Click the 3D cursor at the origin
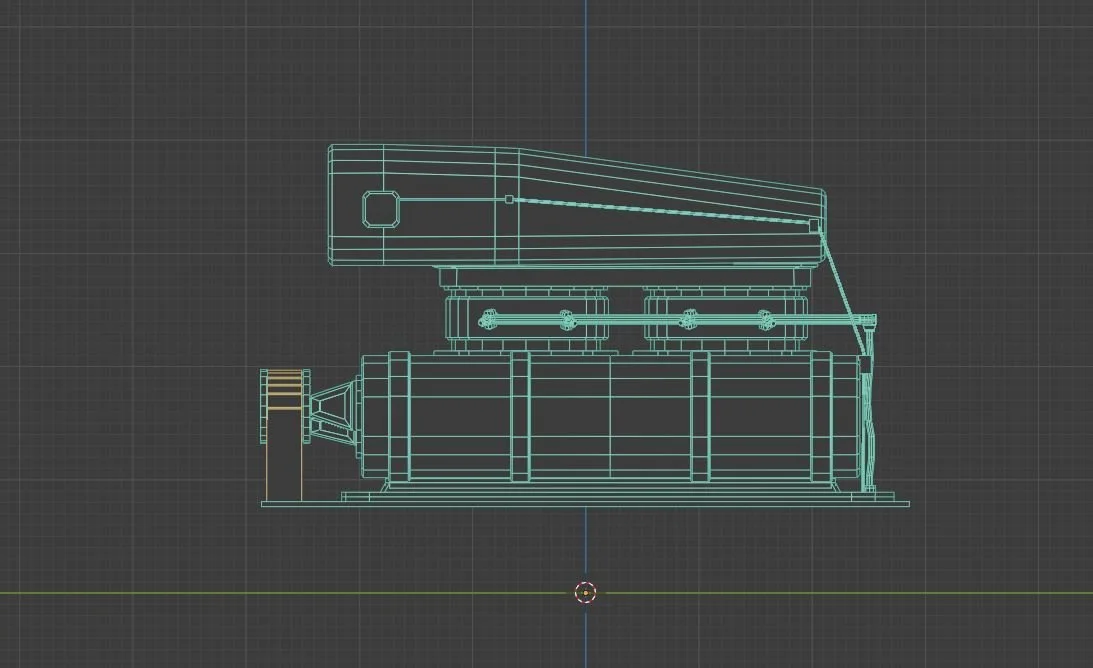Viewport: 1093px width, 668px height. pos(586,593)
